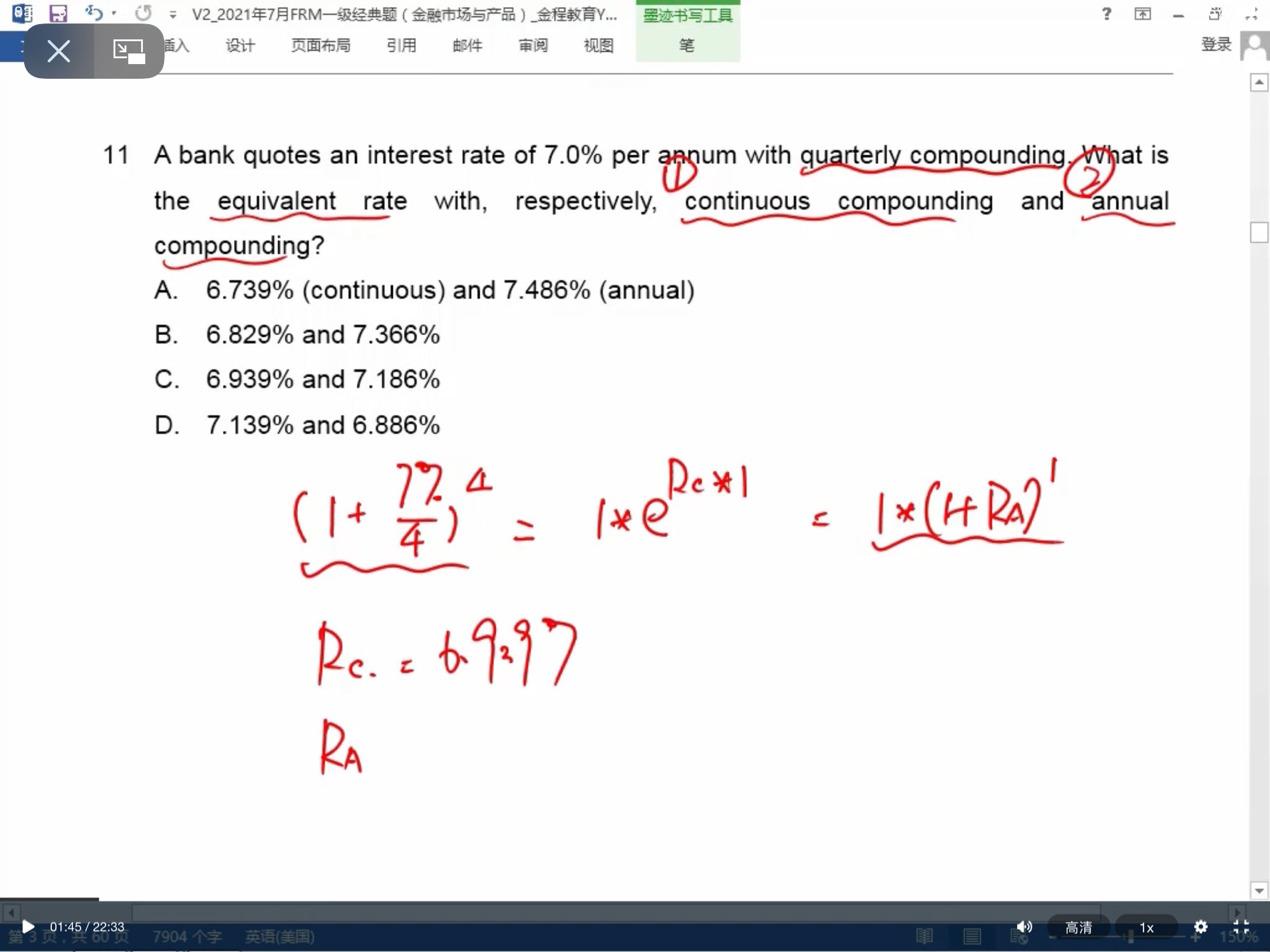
Task: Expand the undo history dropdown arrow
Action: point(114,13)
